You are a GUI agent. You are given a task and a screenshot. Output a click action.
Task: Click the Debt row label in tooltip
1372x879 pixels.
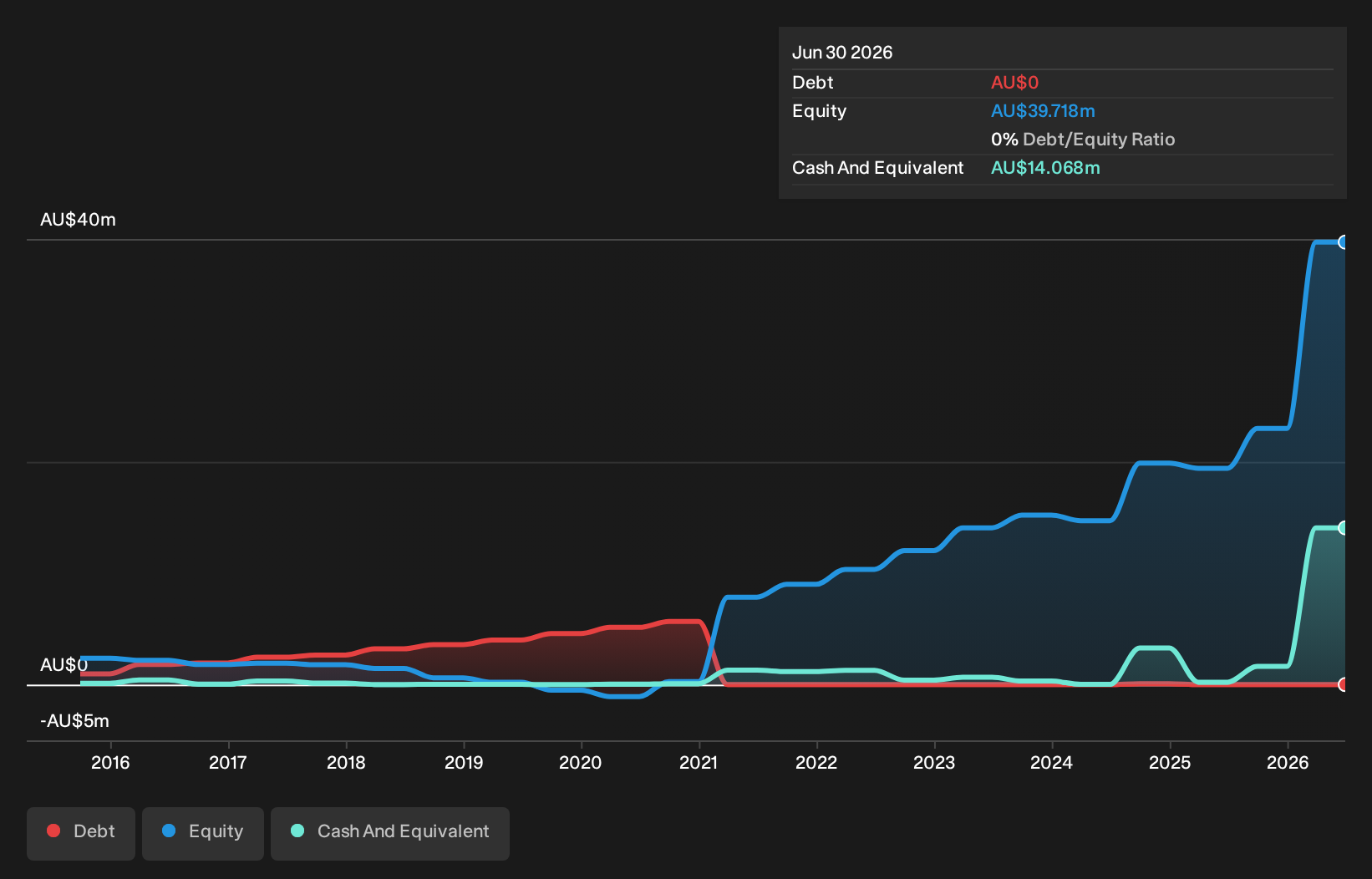812,83
